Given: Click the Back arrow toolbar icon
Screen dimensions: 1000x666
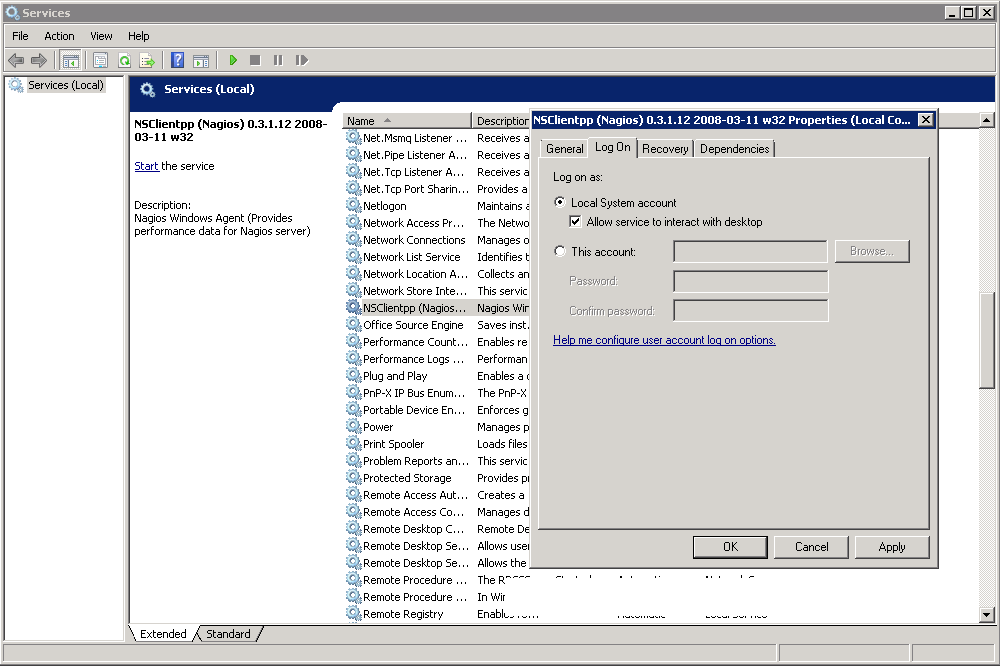Looking at the screenshot, I should [x=16, y=60].
